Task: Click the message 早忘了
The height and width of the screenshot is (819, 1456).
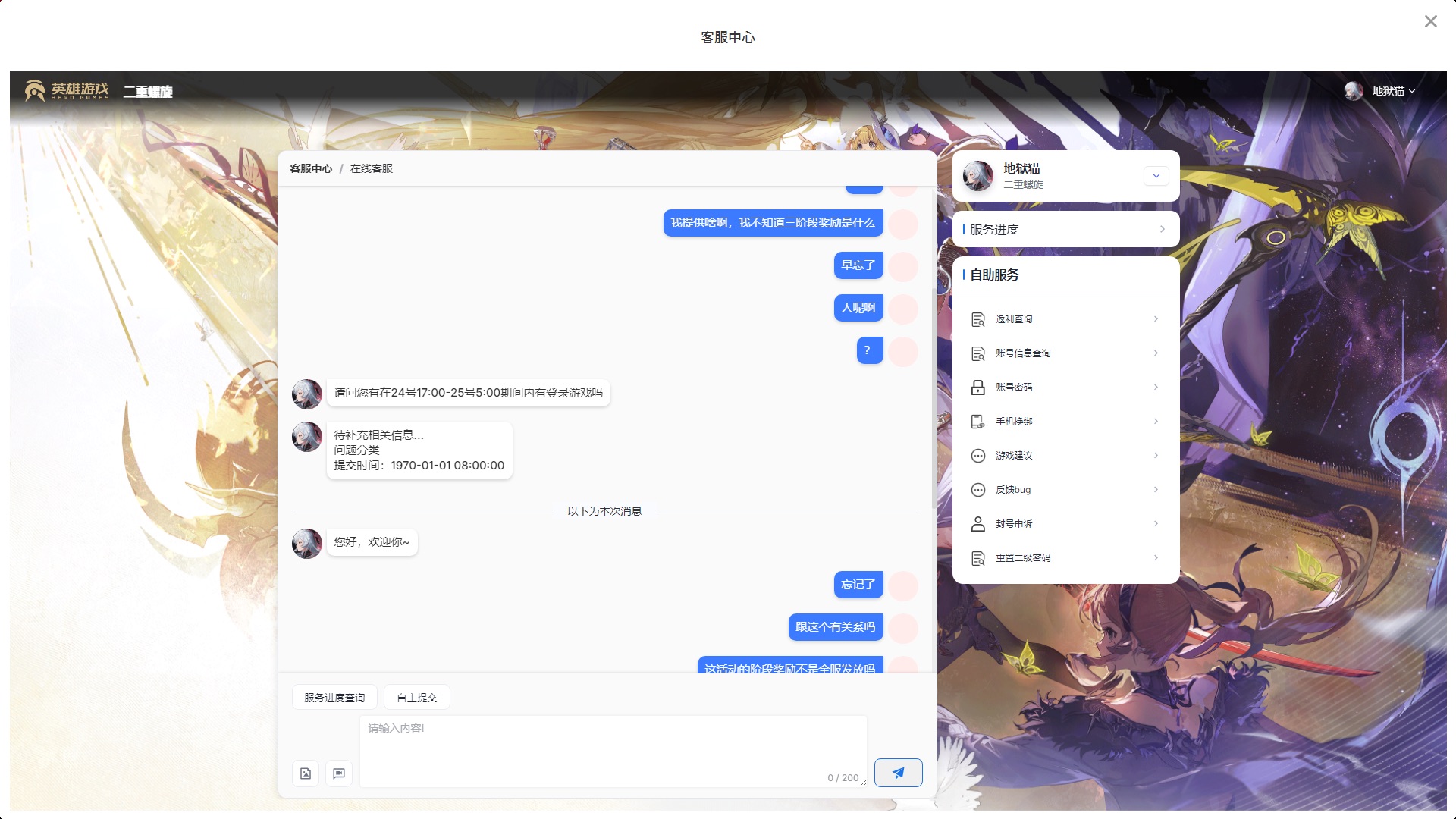Action: (x=858, y=265)
